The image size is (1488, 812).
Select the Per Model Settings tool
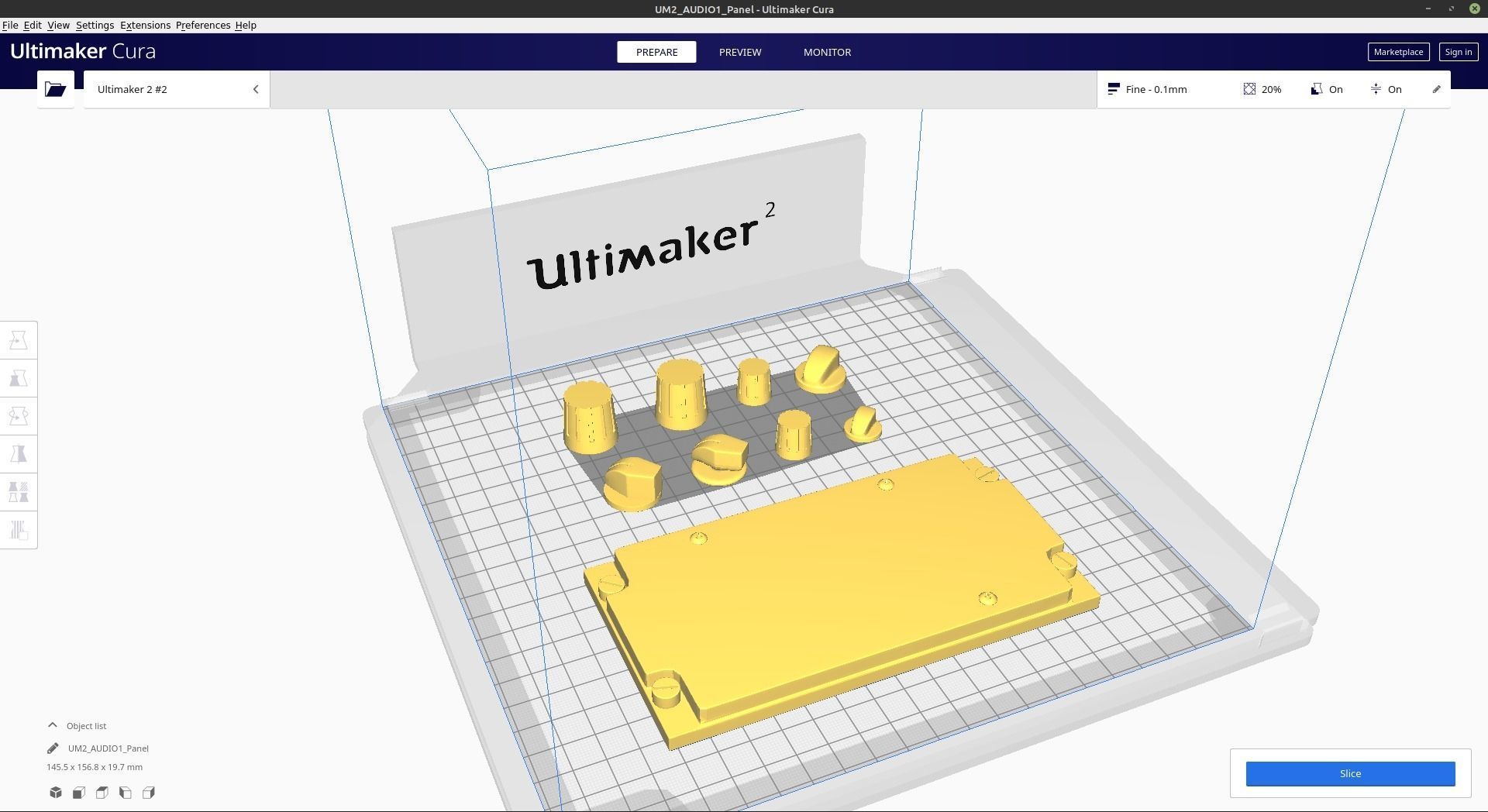point(19,492)
